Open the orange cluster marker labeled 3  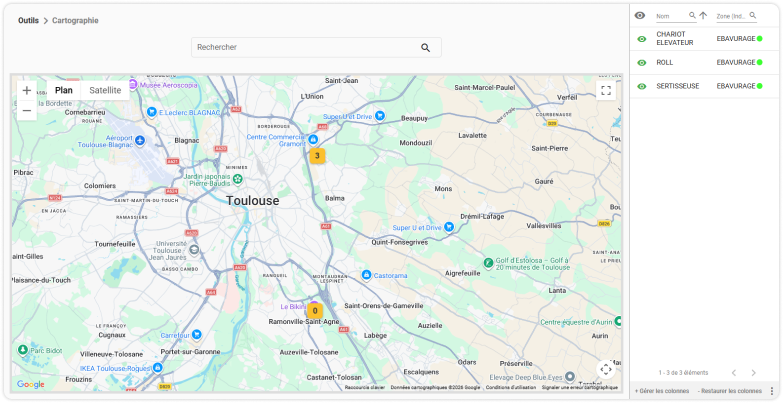tap(317, 156)
